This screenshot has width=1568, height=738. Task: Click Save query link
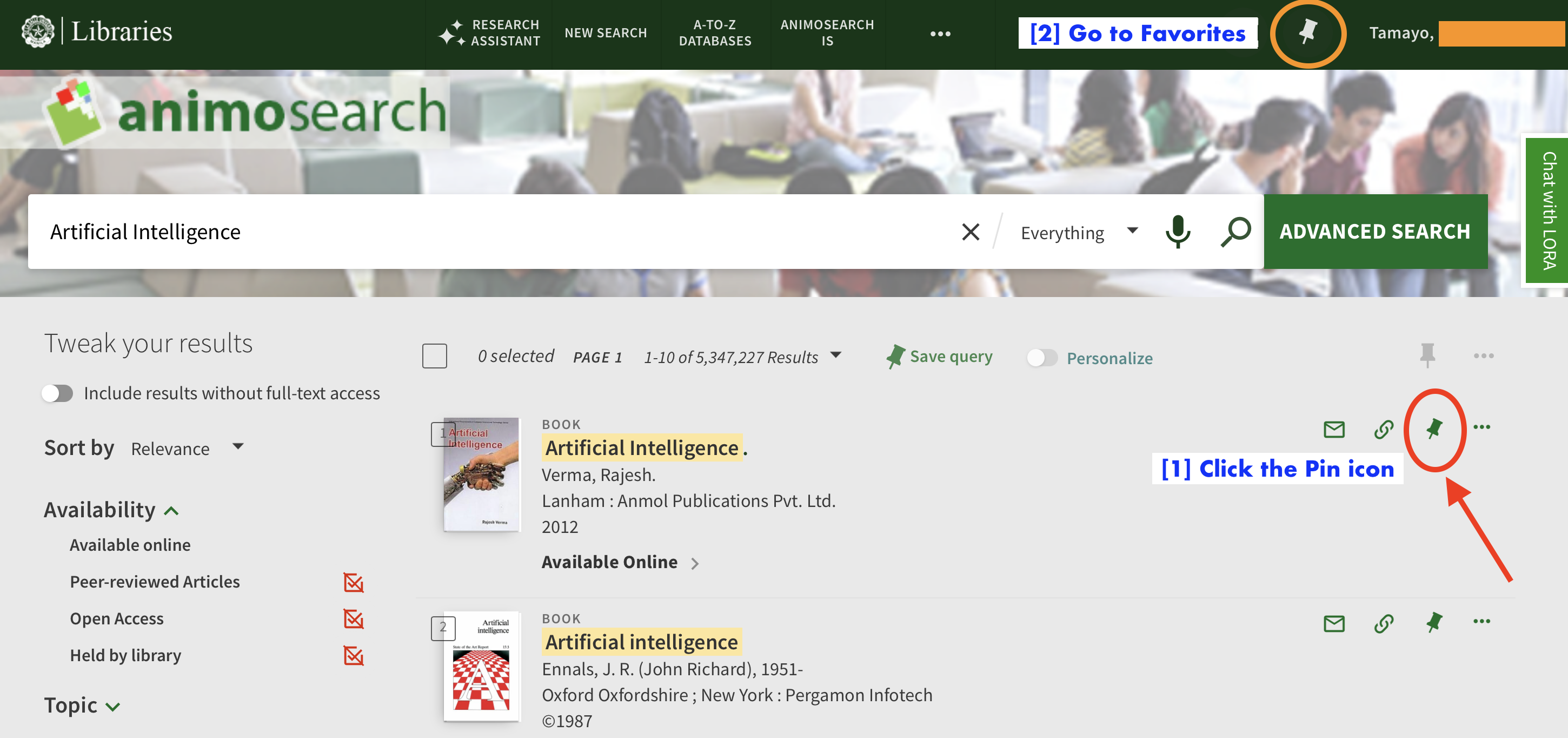pyautogui.click(x=940, y=357)
